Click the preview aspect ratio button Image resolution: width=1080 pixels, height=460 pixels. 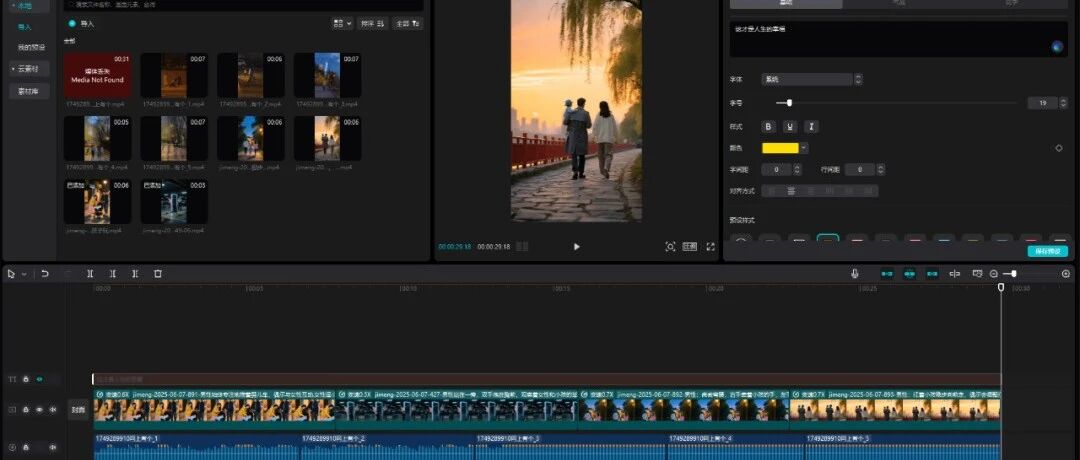pyautogui.click(x=690, y=247)
